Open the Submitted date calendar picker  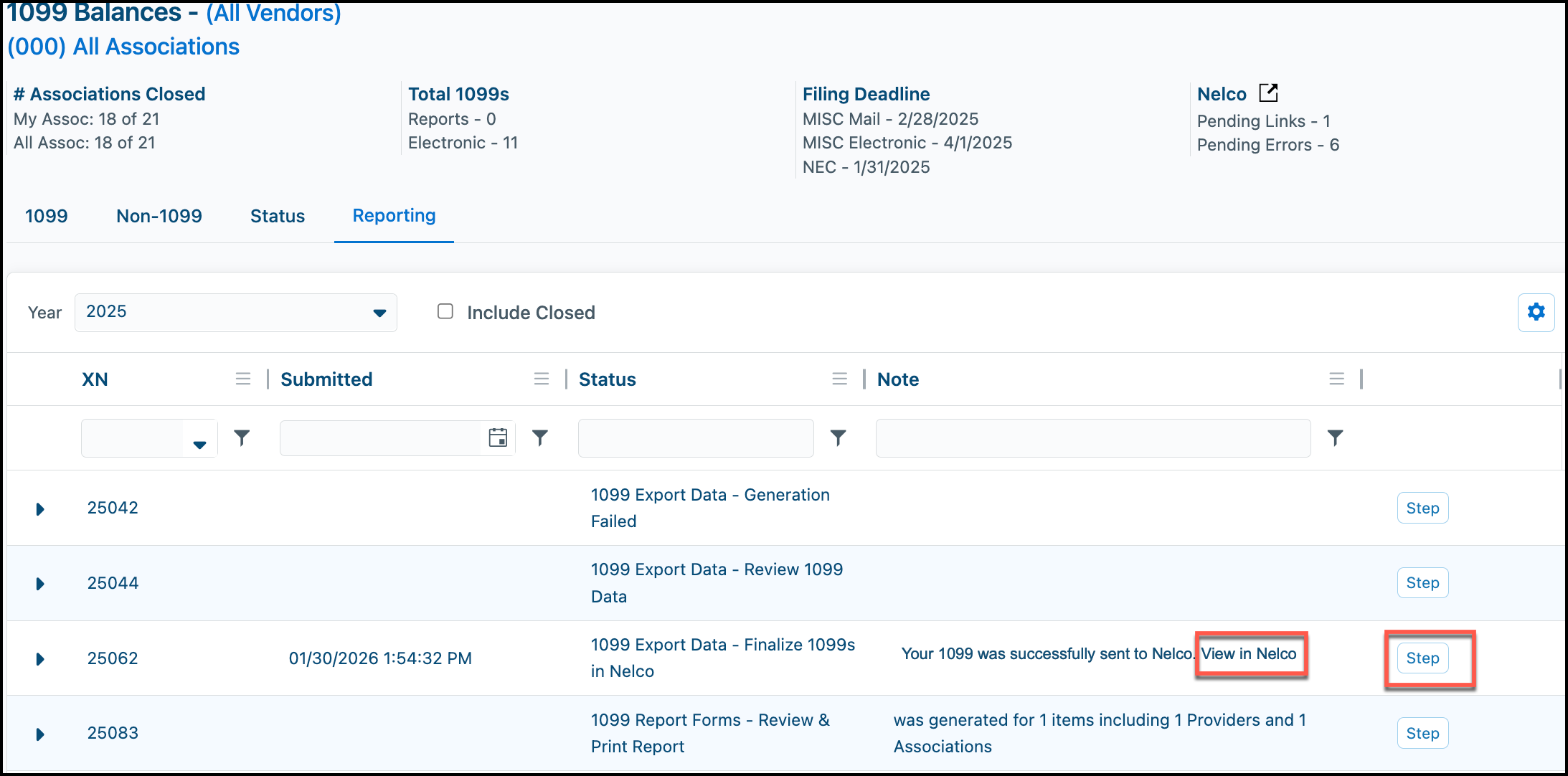(498, 437)
